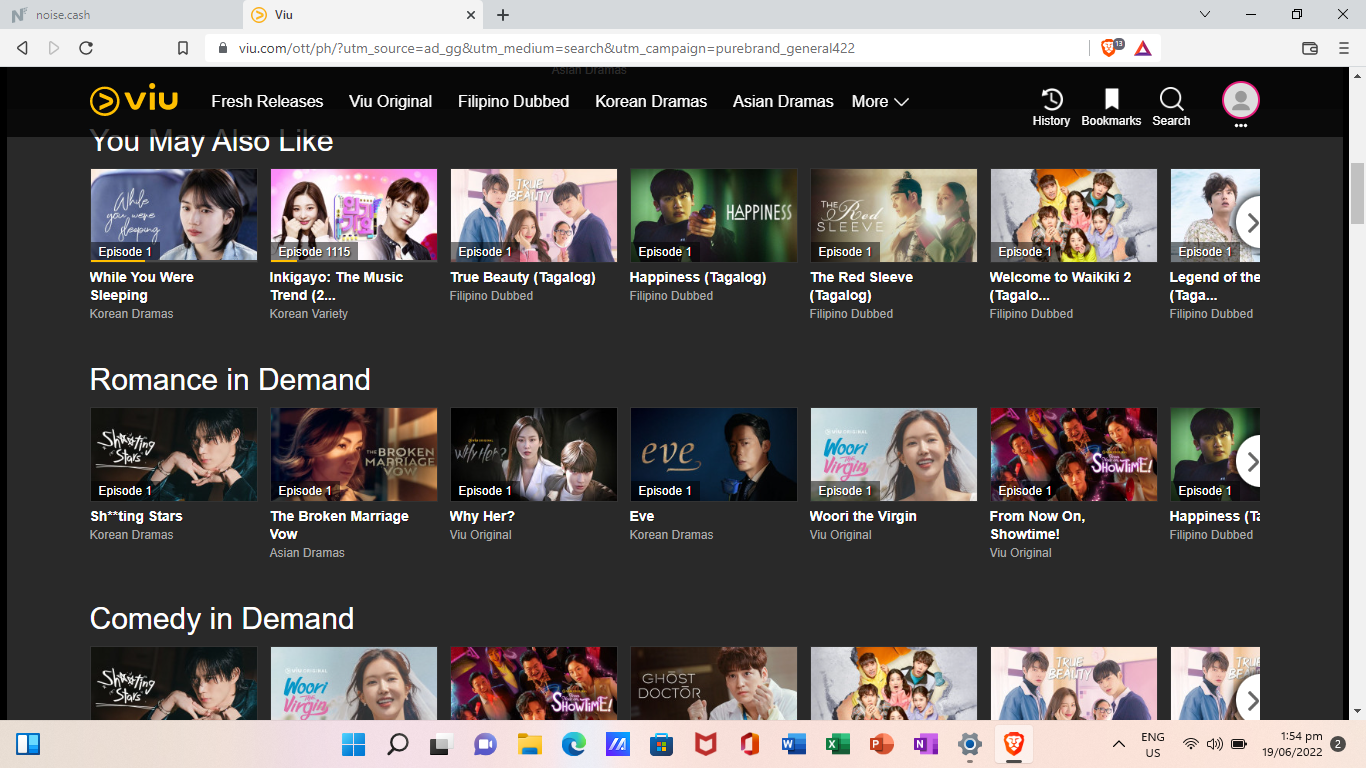Open Microsoft Edge from the taskbar
This screenshot has width=1366, height=768.
click(x=573, y=745)
